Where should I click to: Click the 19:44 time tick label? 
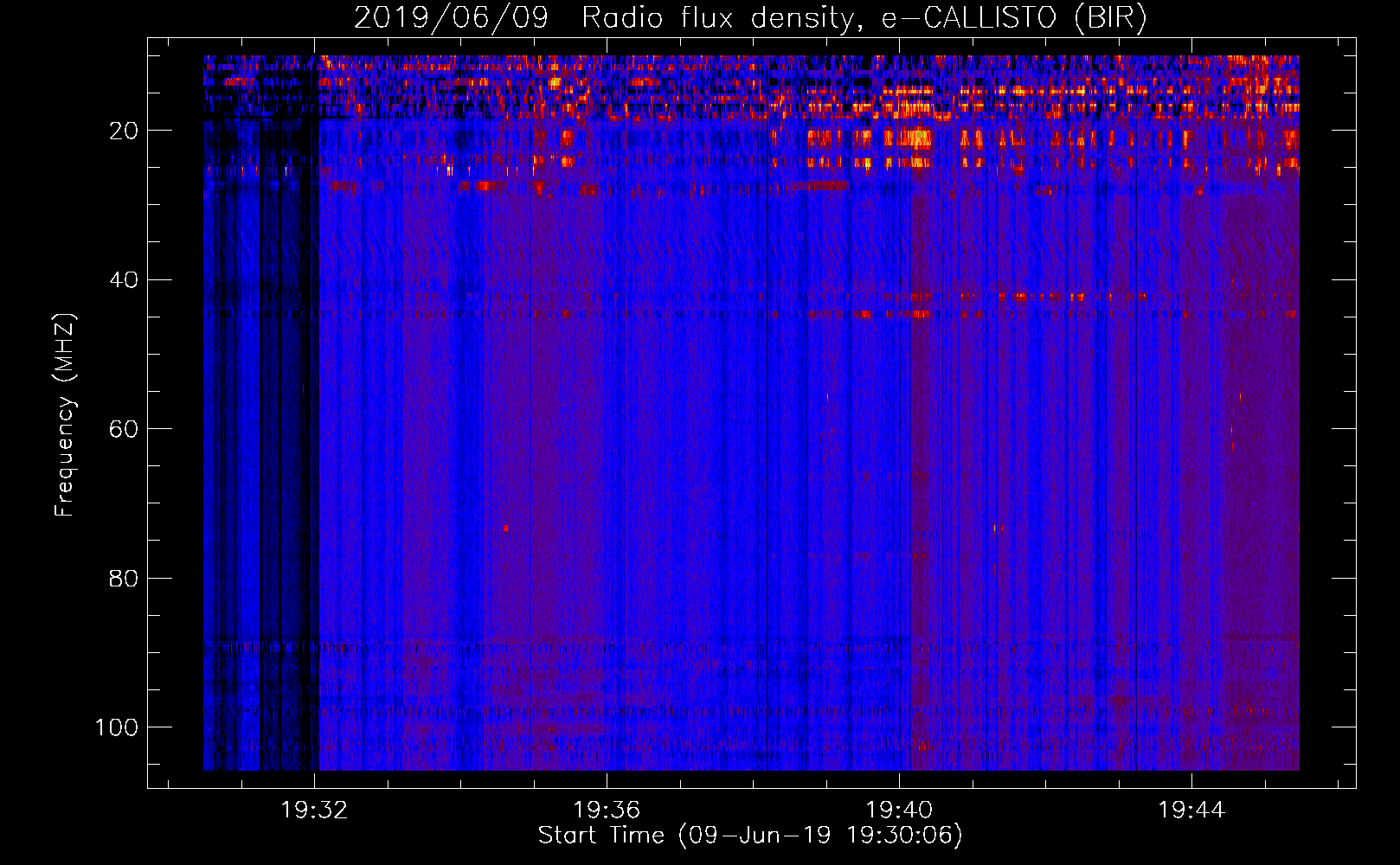[1191, 810]
